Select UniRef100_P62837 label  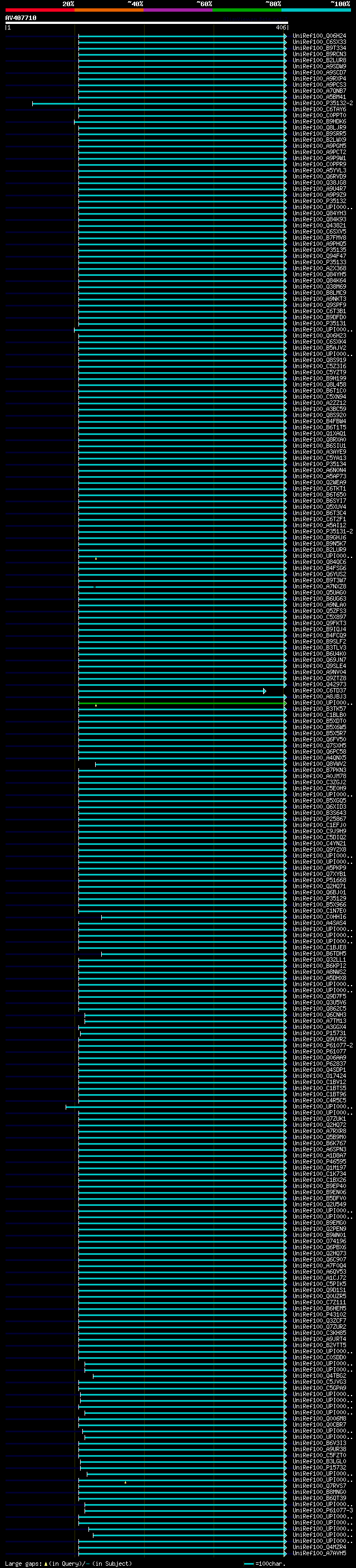click(x=319, y=1064)
